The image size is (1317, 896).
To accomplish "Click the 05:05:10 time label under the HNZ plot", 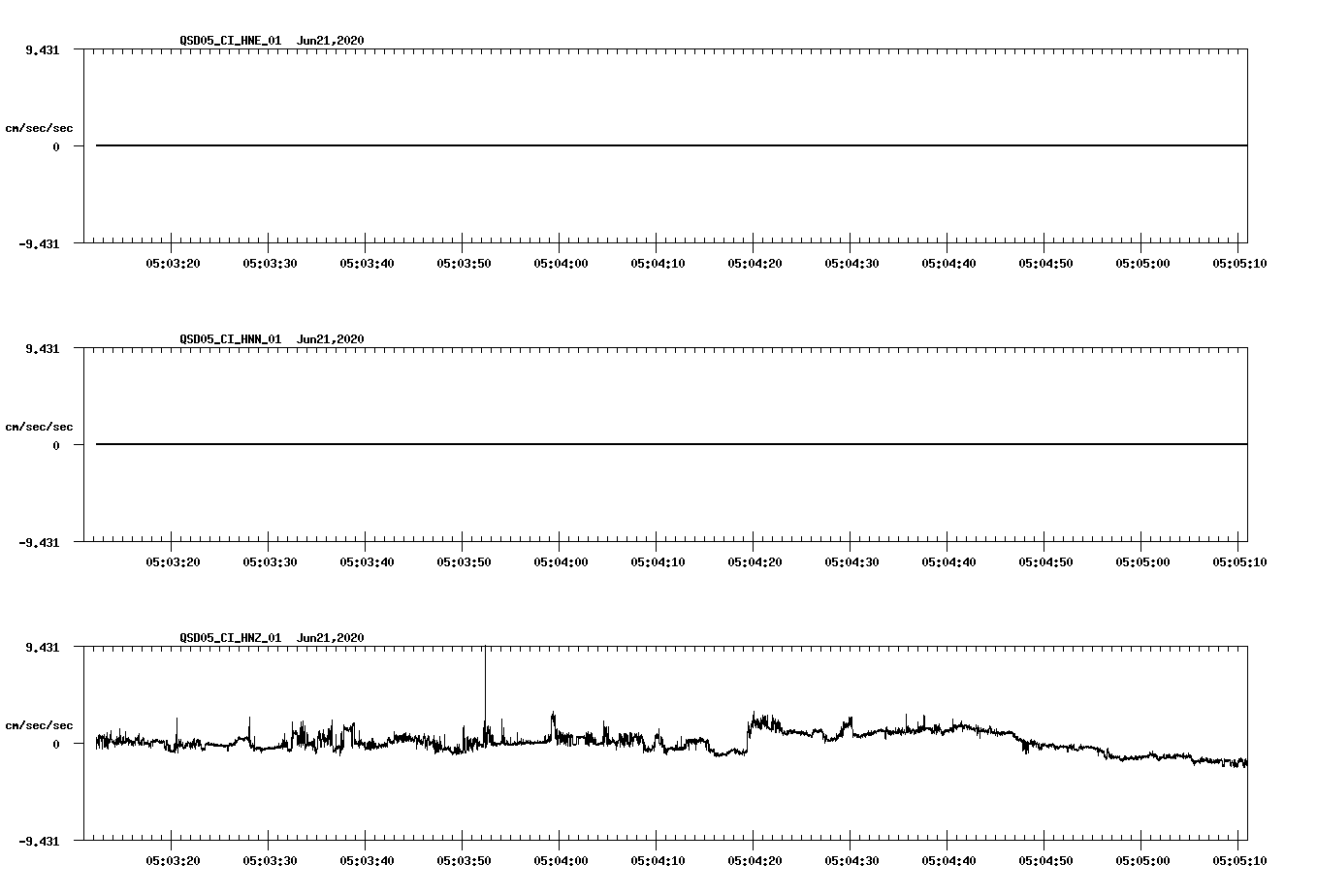I will point(1239,861).
